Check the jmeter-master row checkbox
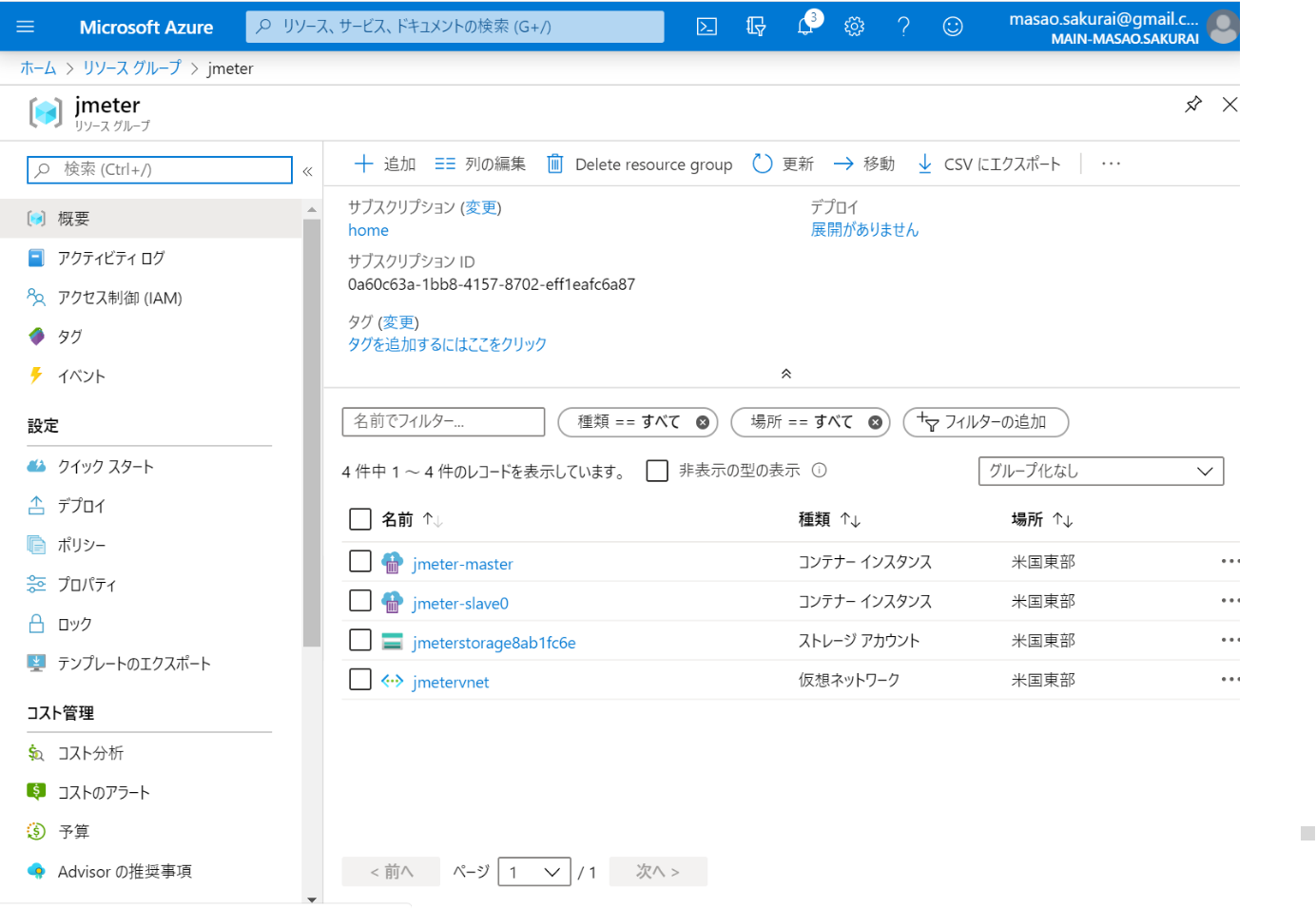This screenshot has width=1316, height=908. tap(360, 562)
